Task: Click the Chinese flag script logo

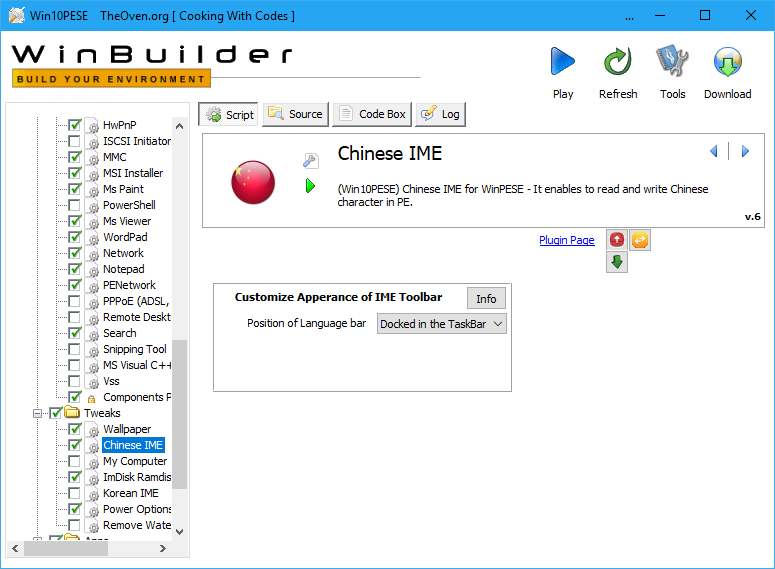Action: tap(253, 182)
